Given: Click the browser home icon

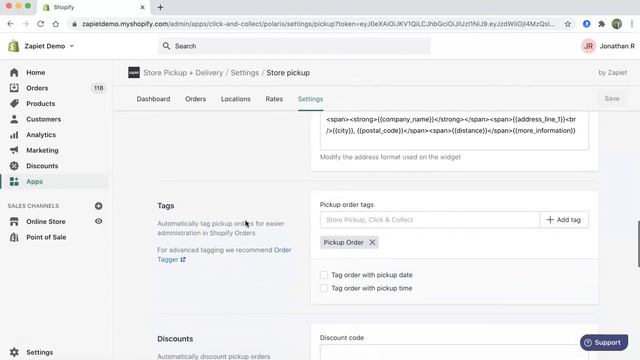Looking at the screenshot, I should pyautogui.click(x=56, y=24).
